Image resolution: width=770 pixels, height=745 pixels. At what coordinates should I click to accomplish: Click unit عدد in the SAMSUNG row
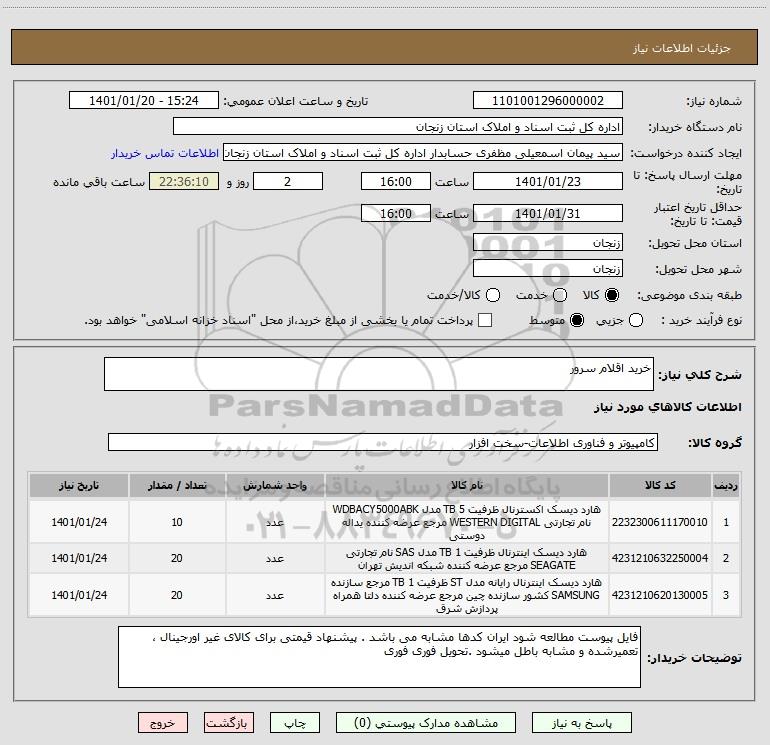pos(275,595)
